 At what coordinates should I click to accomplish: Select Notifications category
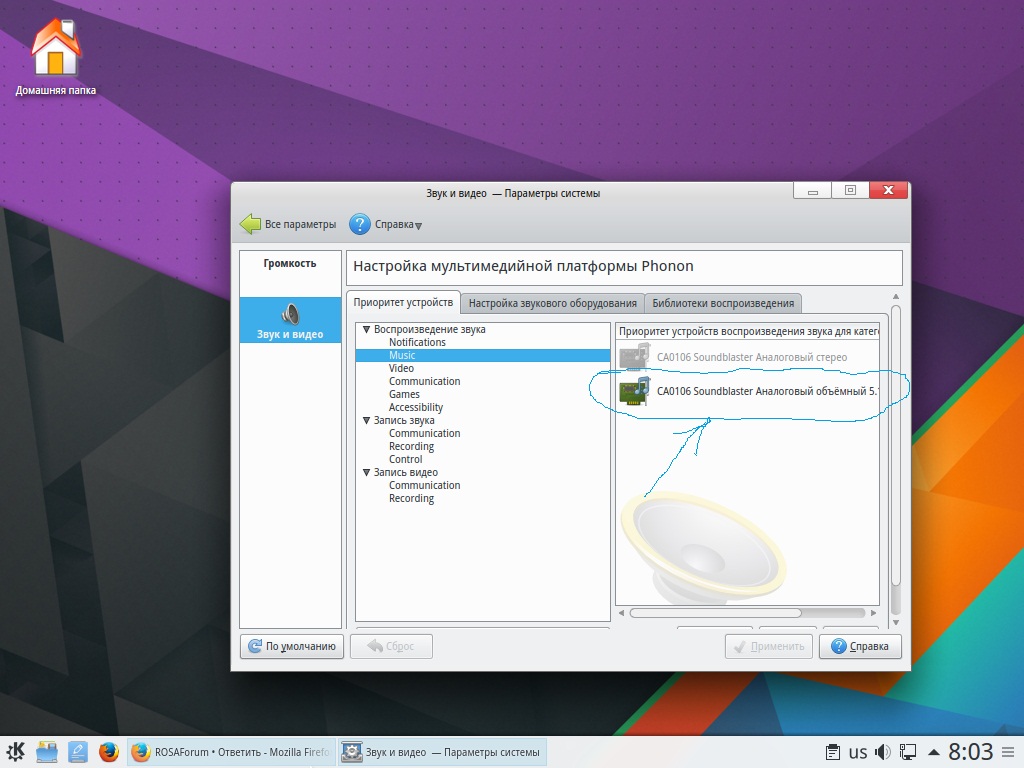pyautogui.click(x=417, y=342)
